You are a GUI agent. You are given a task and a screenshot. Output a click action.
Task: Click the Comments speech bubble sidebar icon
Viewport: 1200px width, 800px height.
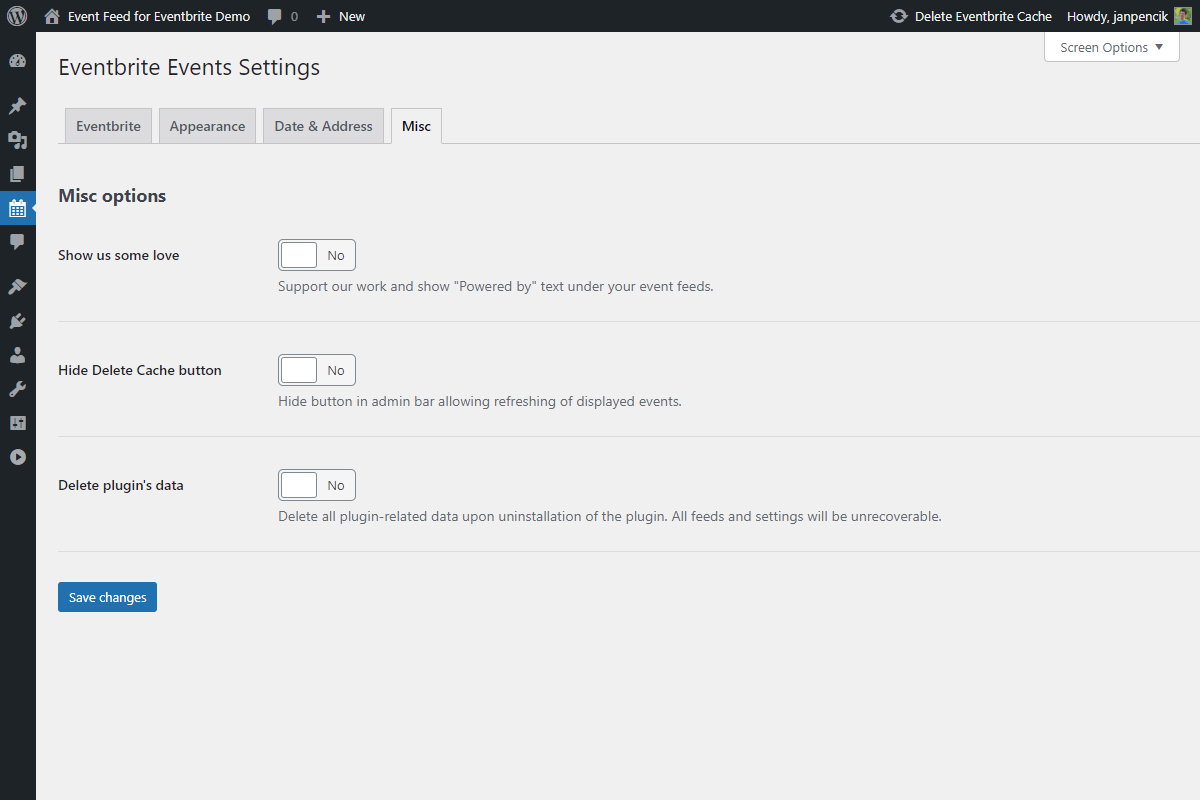(x=17, y=242)
